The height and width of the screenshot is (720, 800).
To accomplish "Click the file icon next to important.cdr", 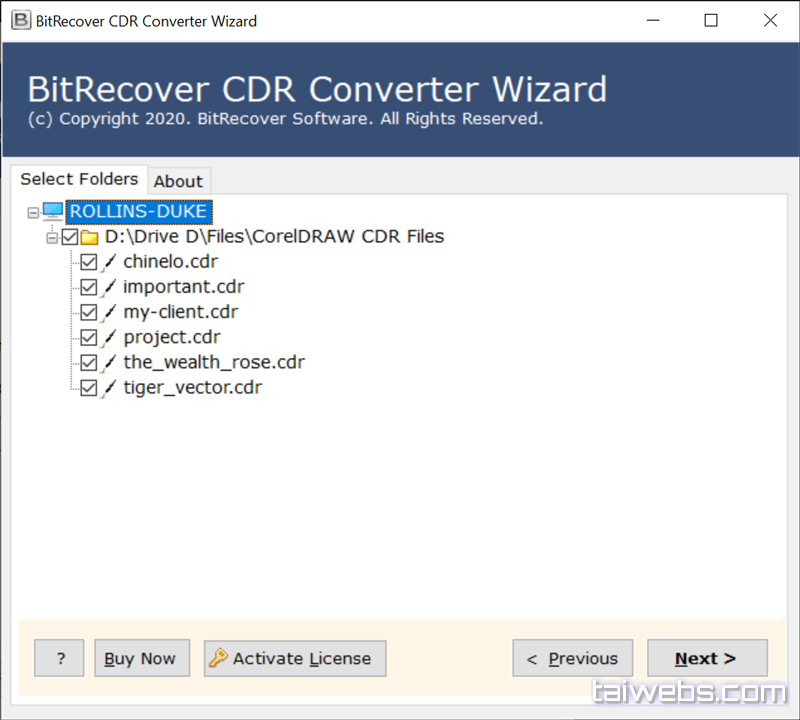I will click(108, 287).
